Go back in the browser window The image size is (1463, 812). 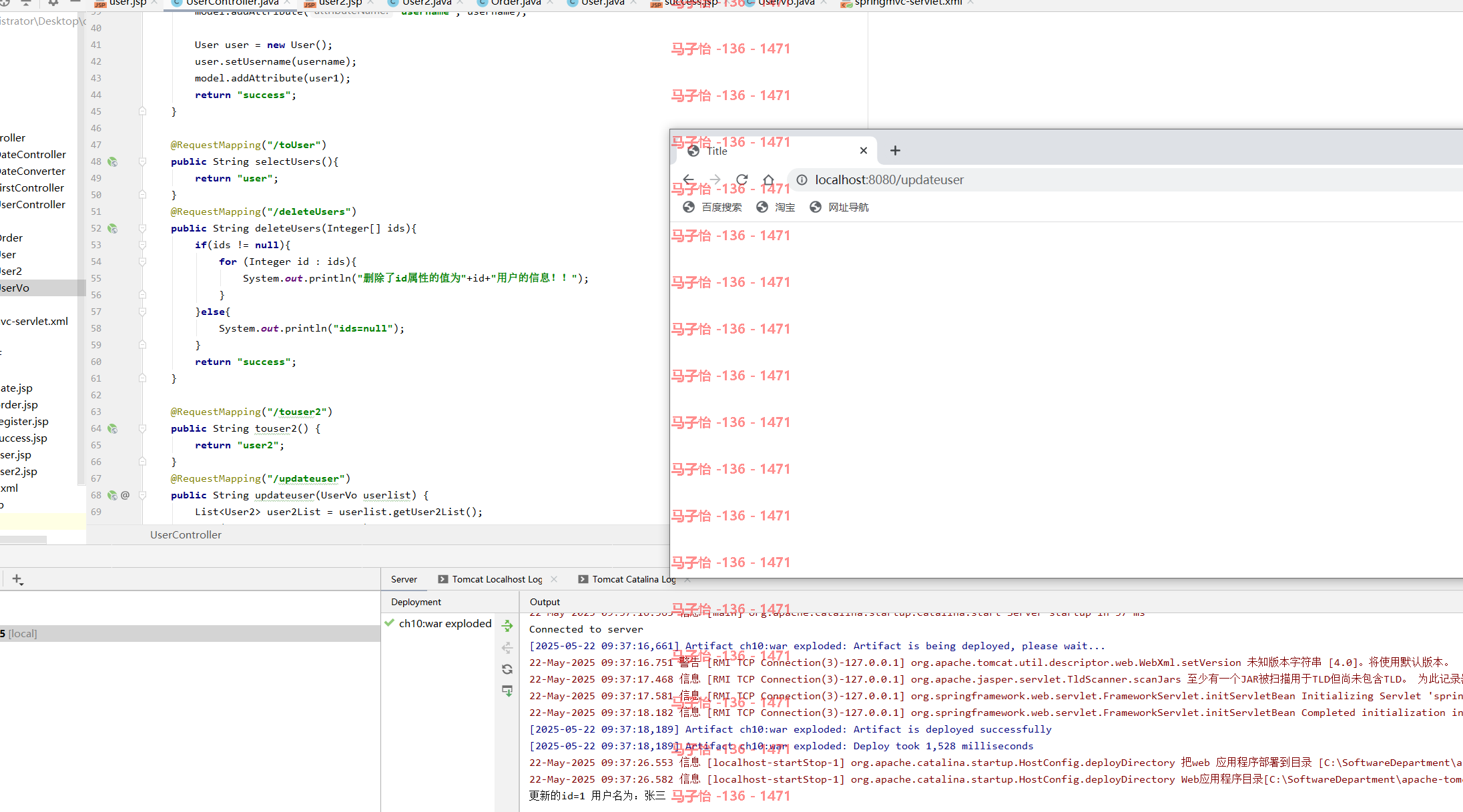click(689, 179)
